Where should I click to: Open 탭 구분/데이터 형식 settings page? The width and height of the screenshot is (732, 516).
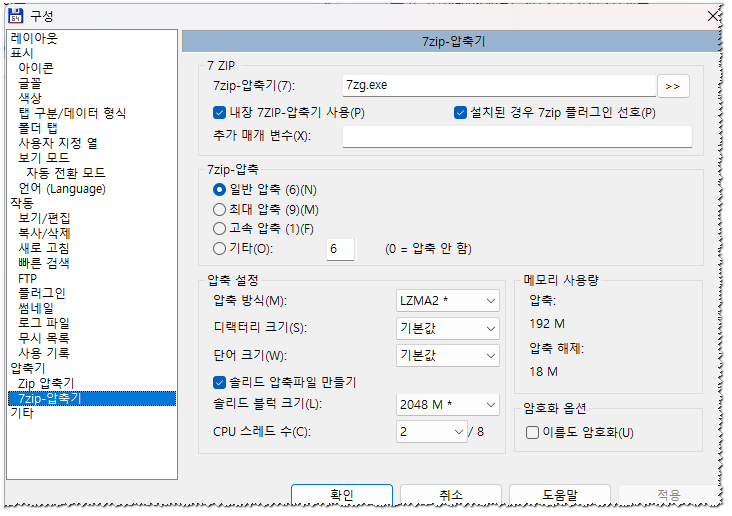72,113
